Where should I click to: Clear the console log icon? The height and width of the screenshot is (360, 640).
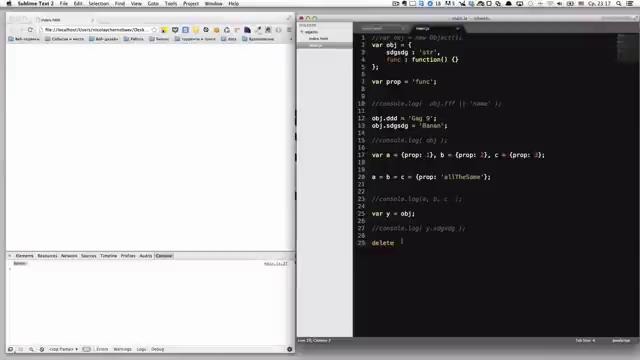tap(42, 349)
